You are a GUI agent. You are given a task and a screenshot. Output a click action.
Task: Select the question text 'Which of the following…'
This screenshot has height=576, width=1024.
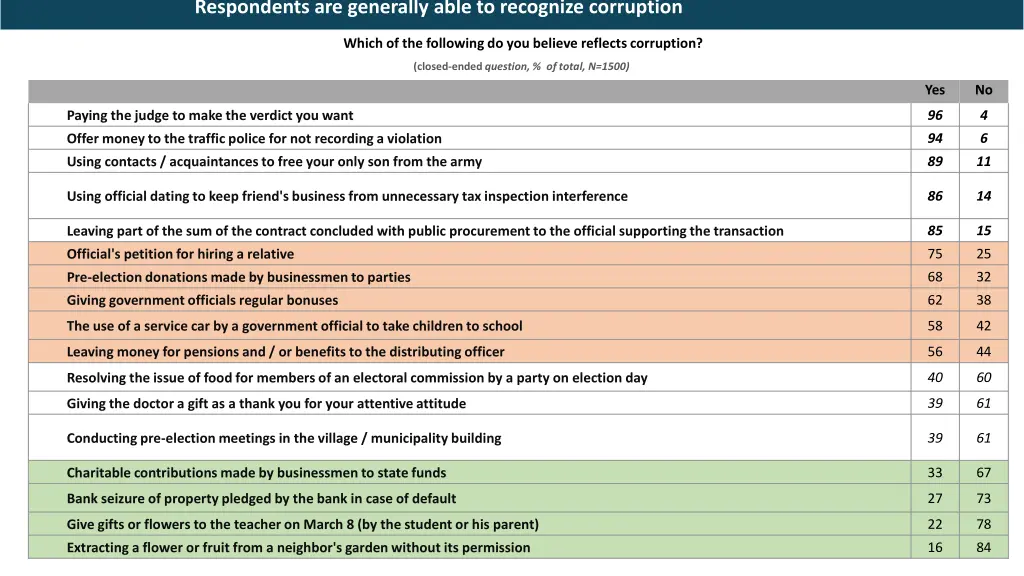point(522,43)
